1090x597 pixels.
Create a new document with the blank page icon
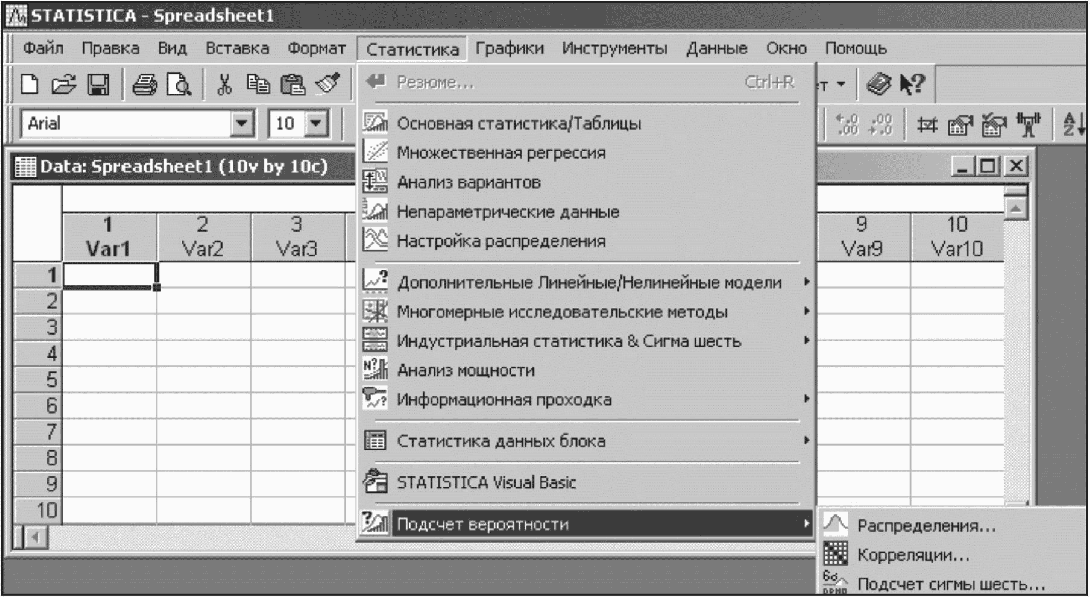[x=30, y=85]
